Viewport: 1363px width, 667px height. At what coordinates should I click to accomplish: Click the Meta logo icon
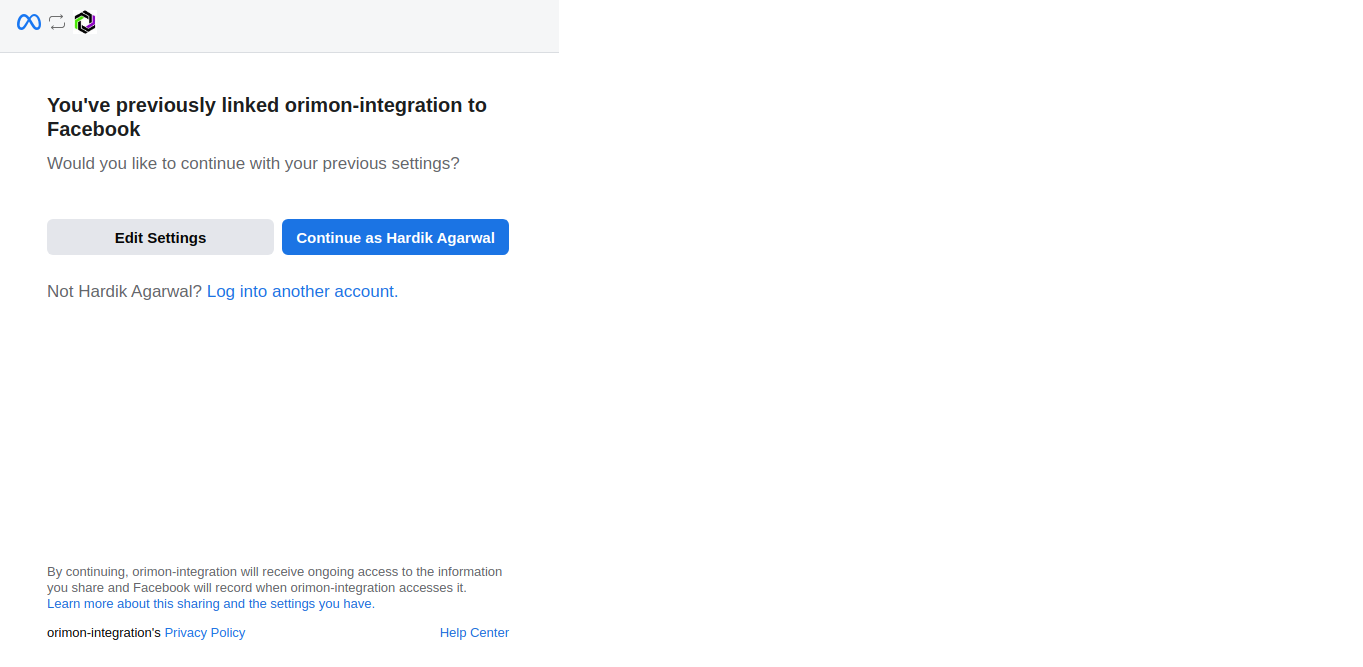pos(29,22)
